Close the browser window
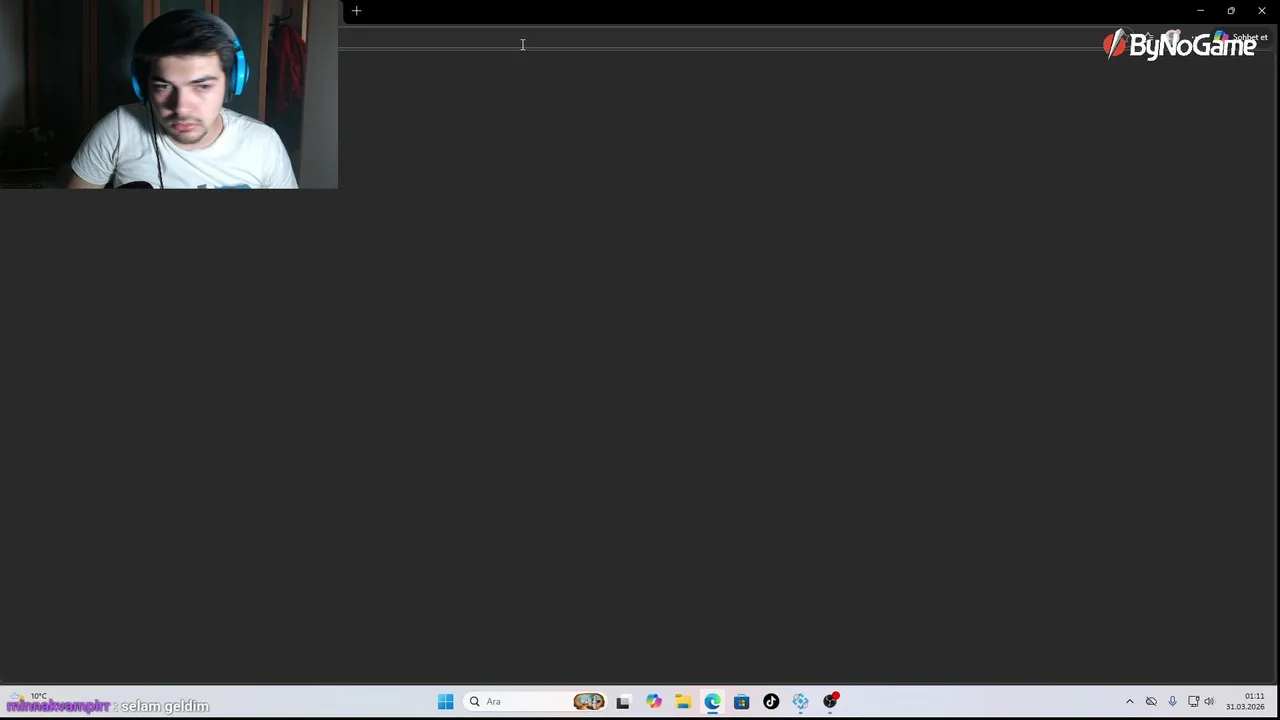 tap(1262, 11)
